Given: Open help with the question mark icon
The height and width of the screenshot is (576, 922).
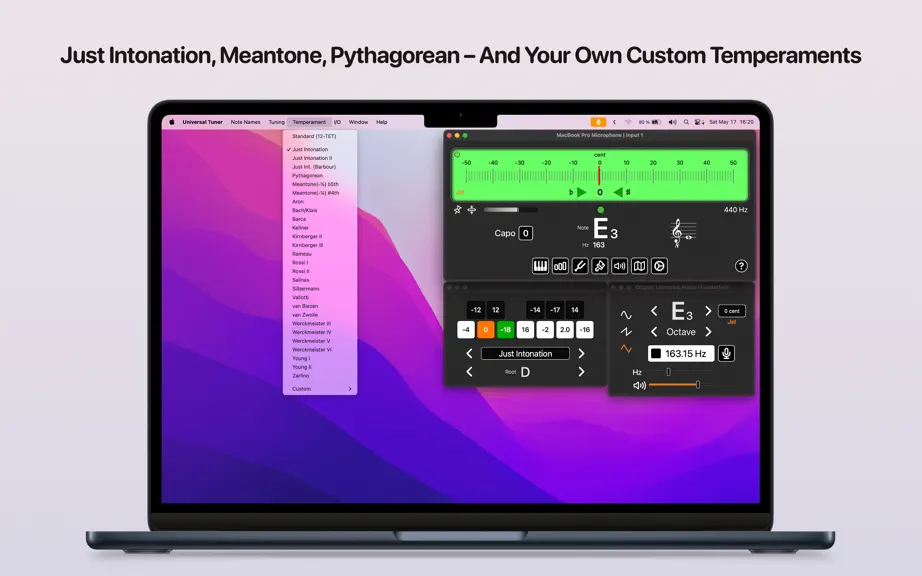Looking at the screenshot, I should (x=741, y=266).
